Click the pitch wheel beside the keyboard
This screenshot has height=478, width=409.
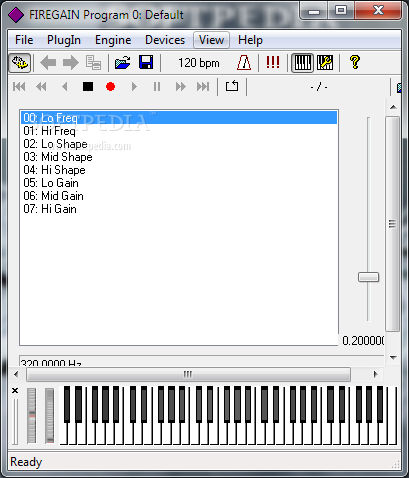32,415
